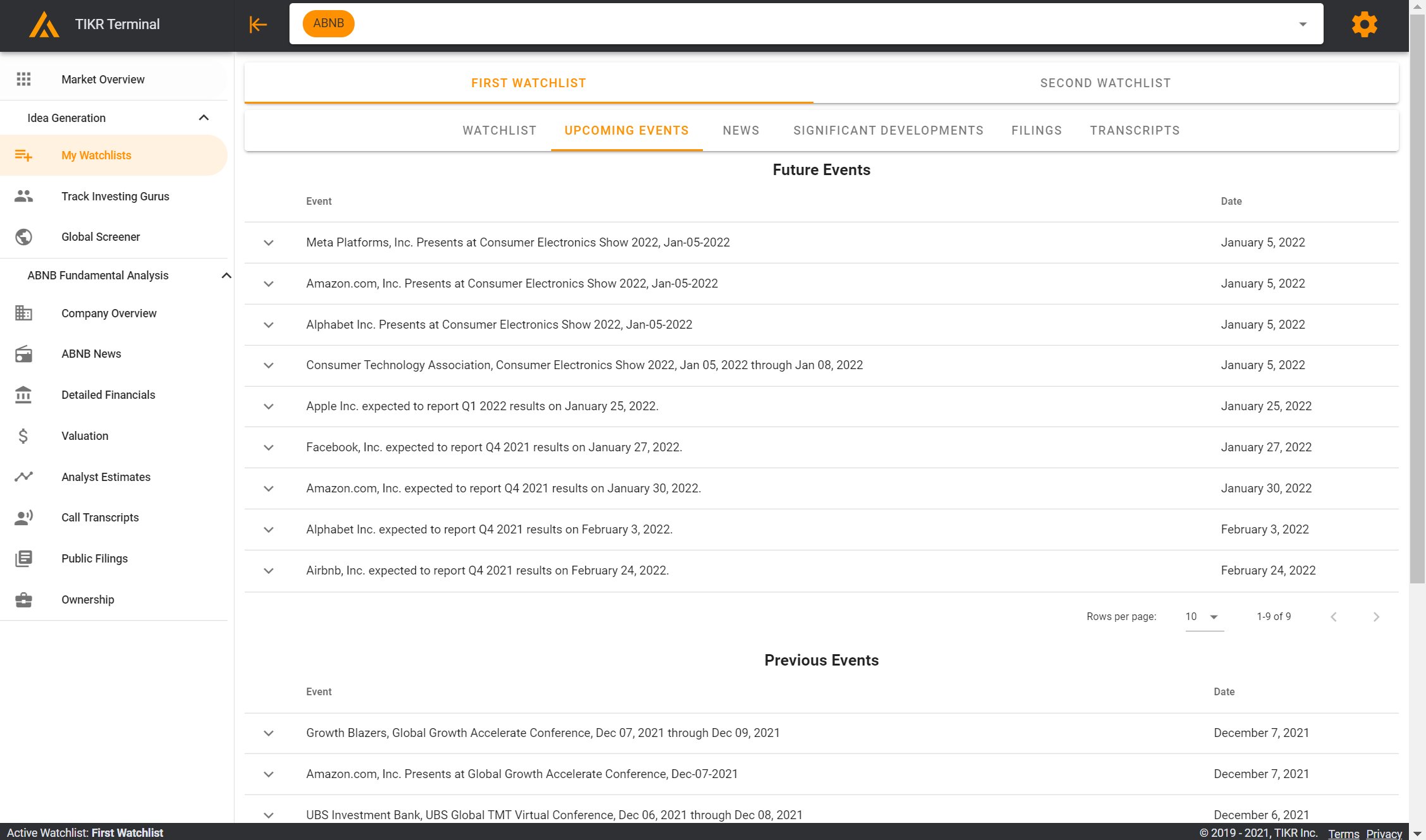Screen dimensions: 1426x840
Task: Switch to the First Watchlist tab
Action: [x=528, y=83]
